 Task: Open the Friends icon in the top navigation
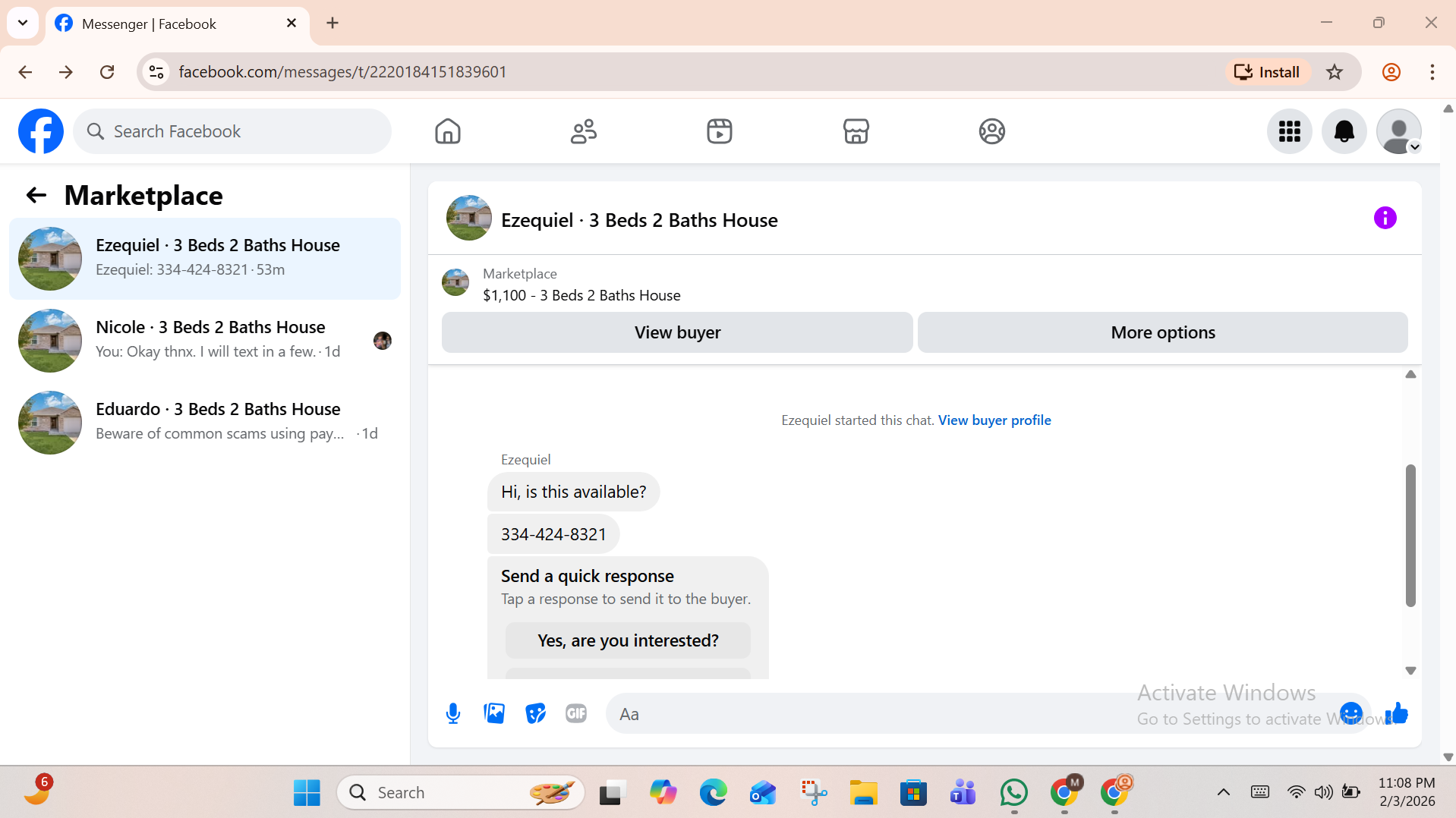tap(584, 131)
